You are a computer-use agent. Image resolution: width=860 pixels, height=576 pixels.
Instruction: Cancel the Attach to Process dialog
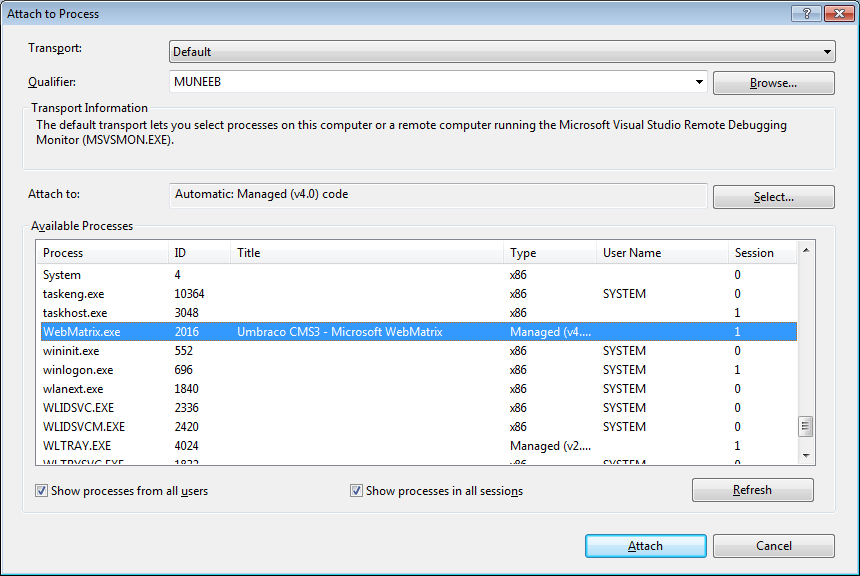[x=773, y=546]
